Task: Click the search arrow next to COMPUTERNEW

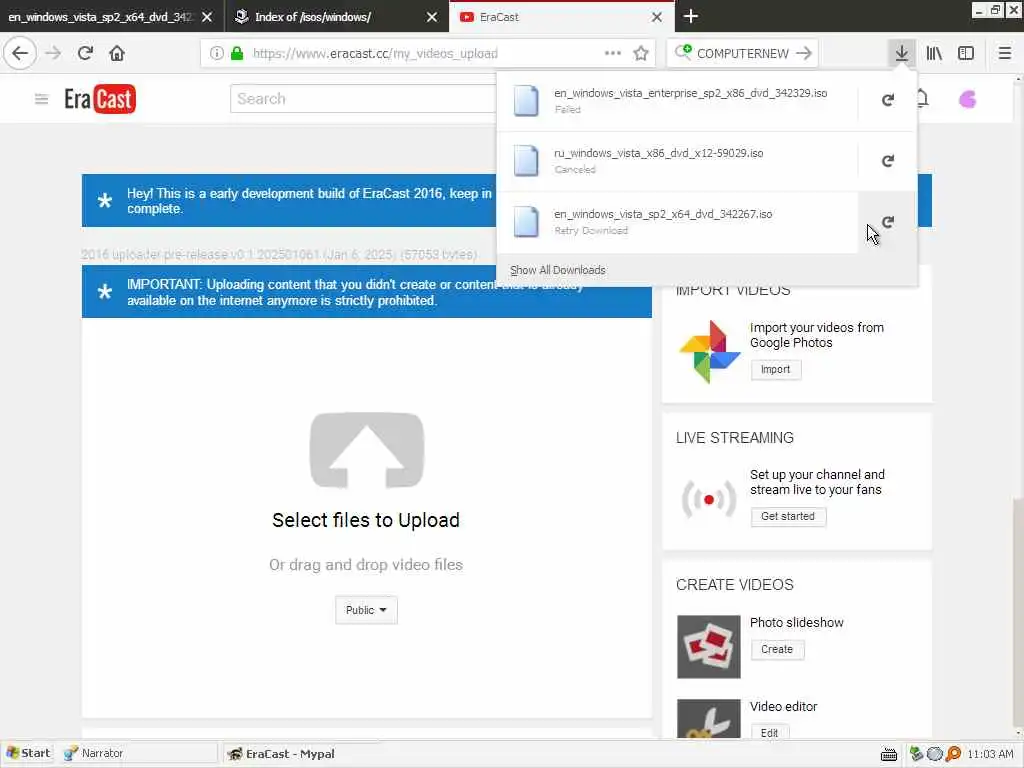Action: tap(804, 53)
